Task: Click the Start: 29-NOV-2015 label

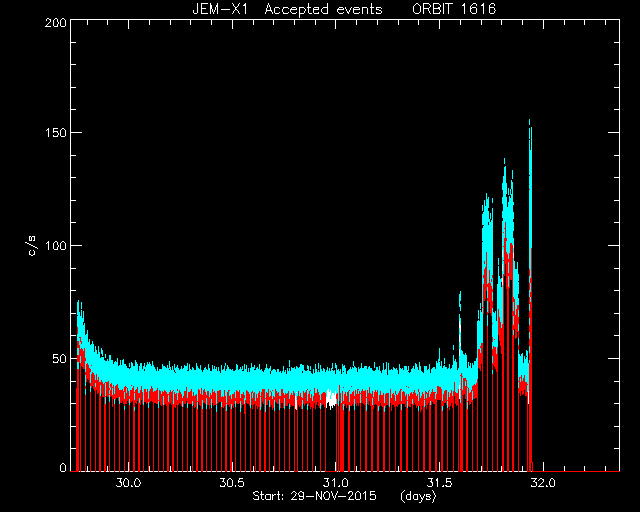Action: [314, 496]
